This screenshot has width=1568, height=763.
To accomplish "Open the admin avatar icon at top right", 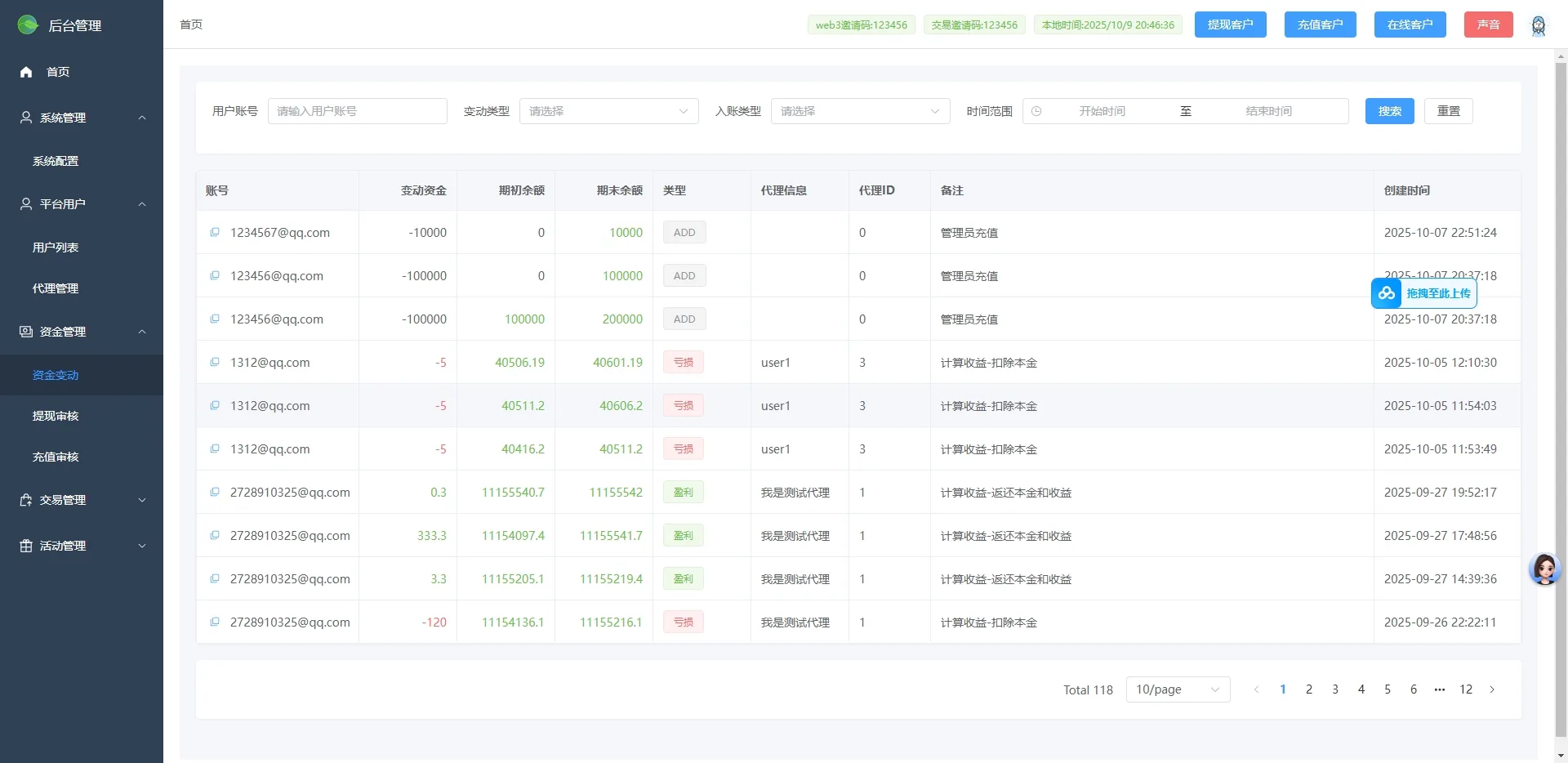I will click(1539, 25).
